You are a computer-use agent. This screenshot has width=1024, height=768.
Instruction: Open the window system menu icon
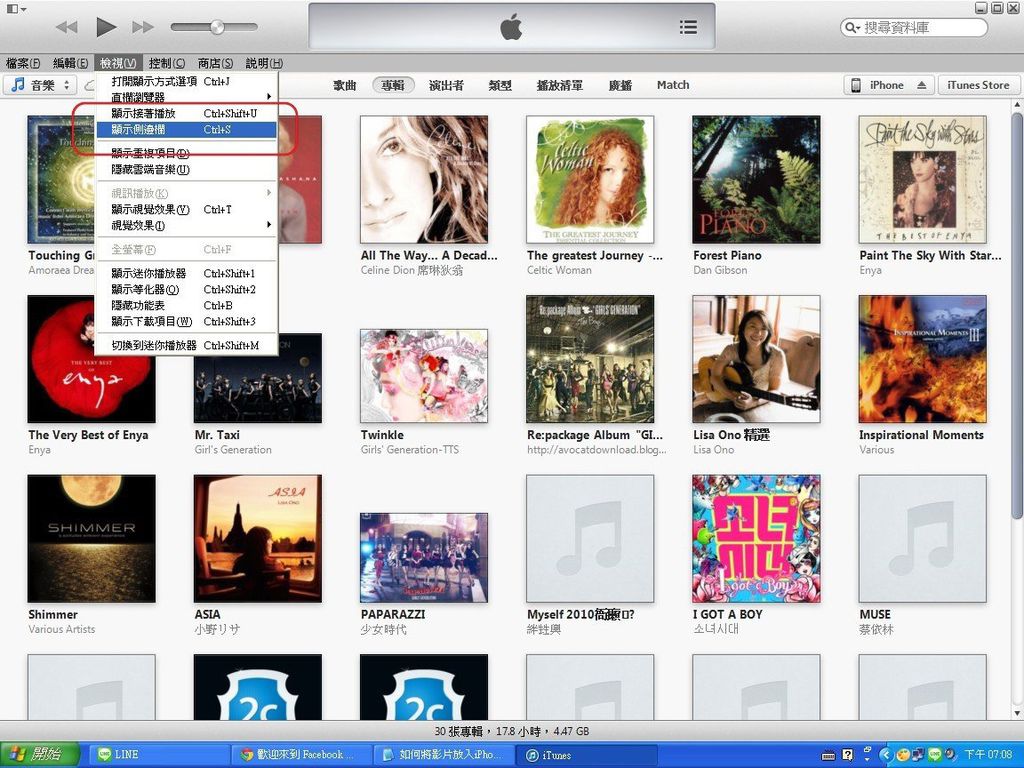coord(16,8)
